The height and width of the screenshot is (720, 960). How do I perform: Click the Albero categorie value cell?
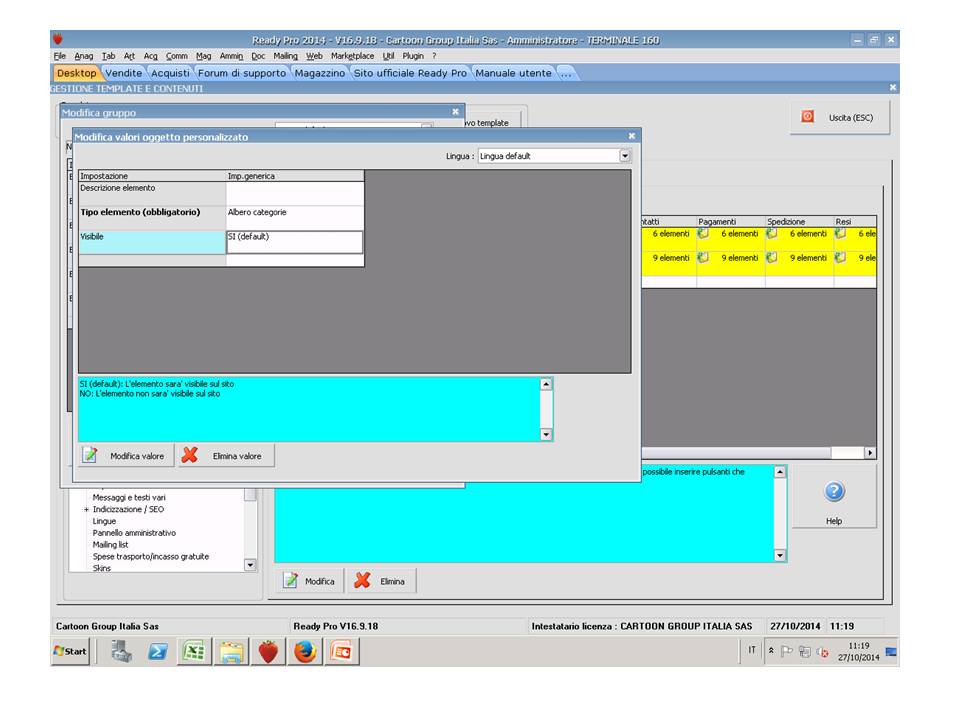click(x=294, y=218)
